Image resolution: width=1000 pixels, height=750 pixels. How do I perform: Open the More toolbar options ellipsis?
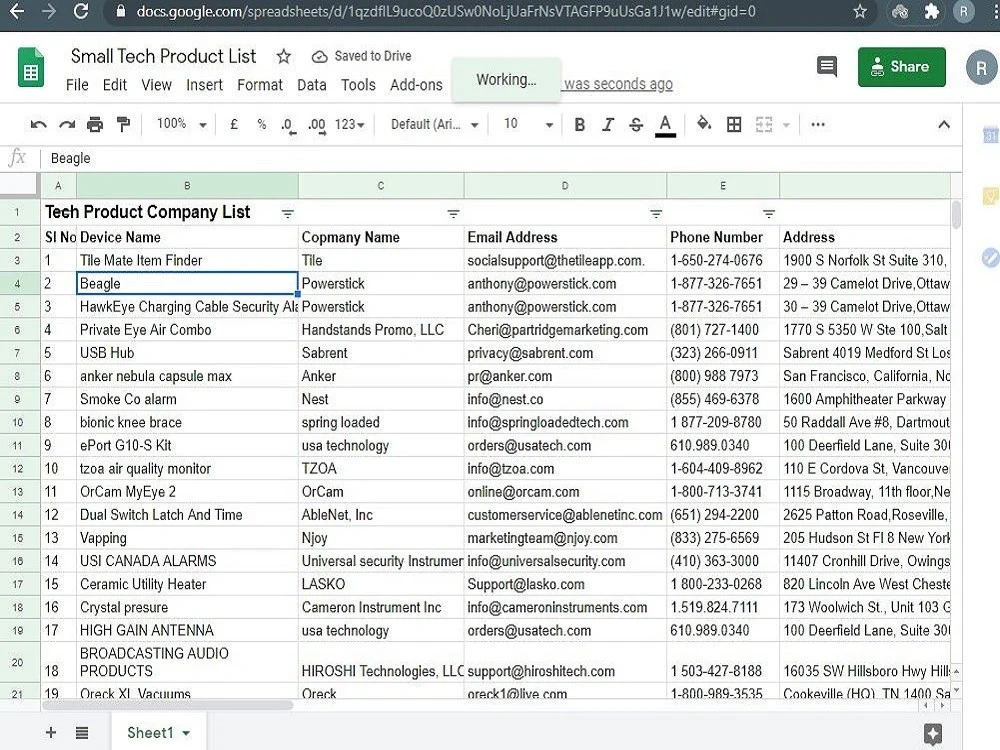click(818, 124)
